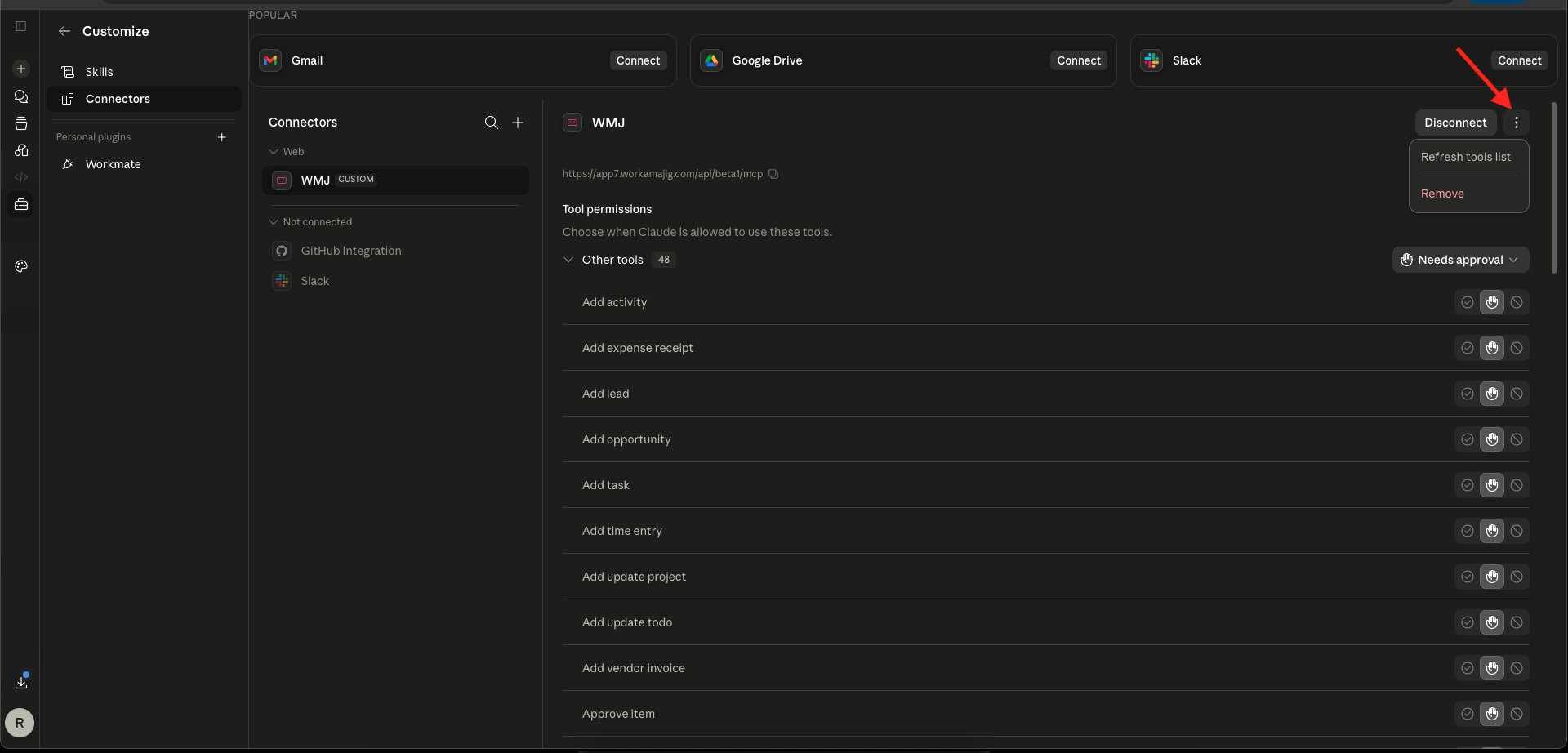Start a new chat with plus icon

(21, 69)
